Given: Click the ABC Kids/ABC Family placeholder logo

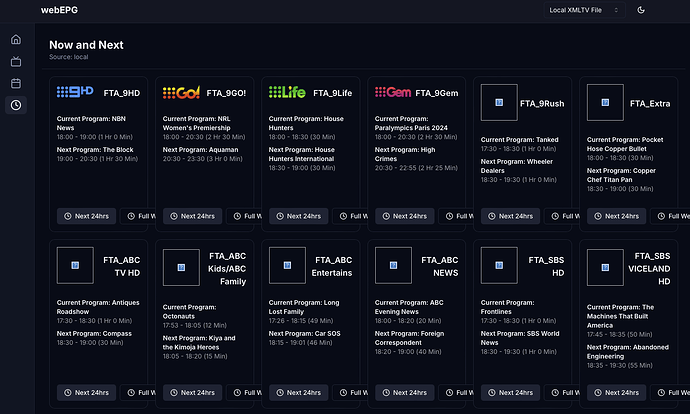Looking at the screenshot, I should tap(181, 267).
